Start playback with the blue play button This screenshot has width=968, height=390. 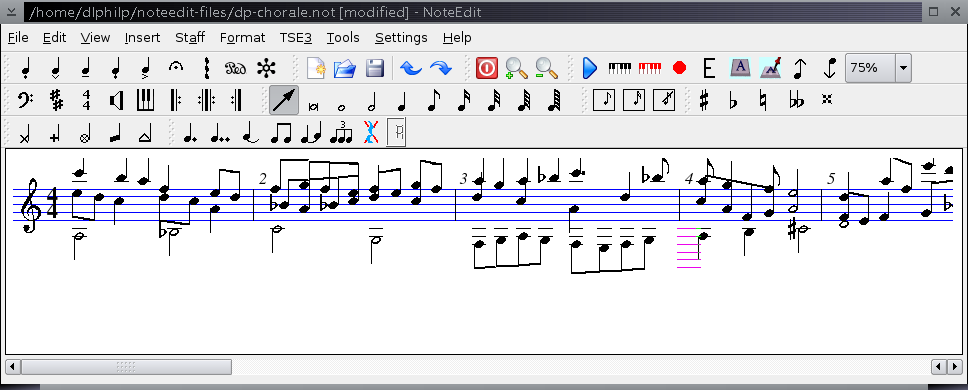590,68
